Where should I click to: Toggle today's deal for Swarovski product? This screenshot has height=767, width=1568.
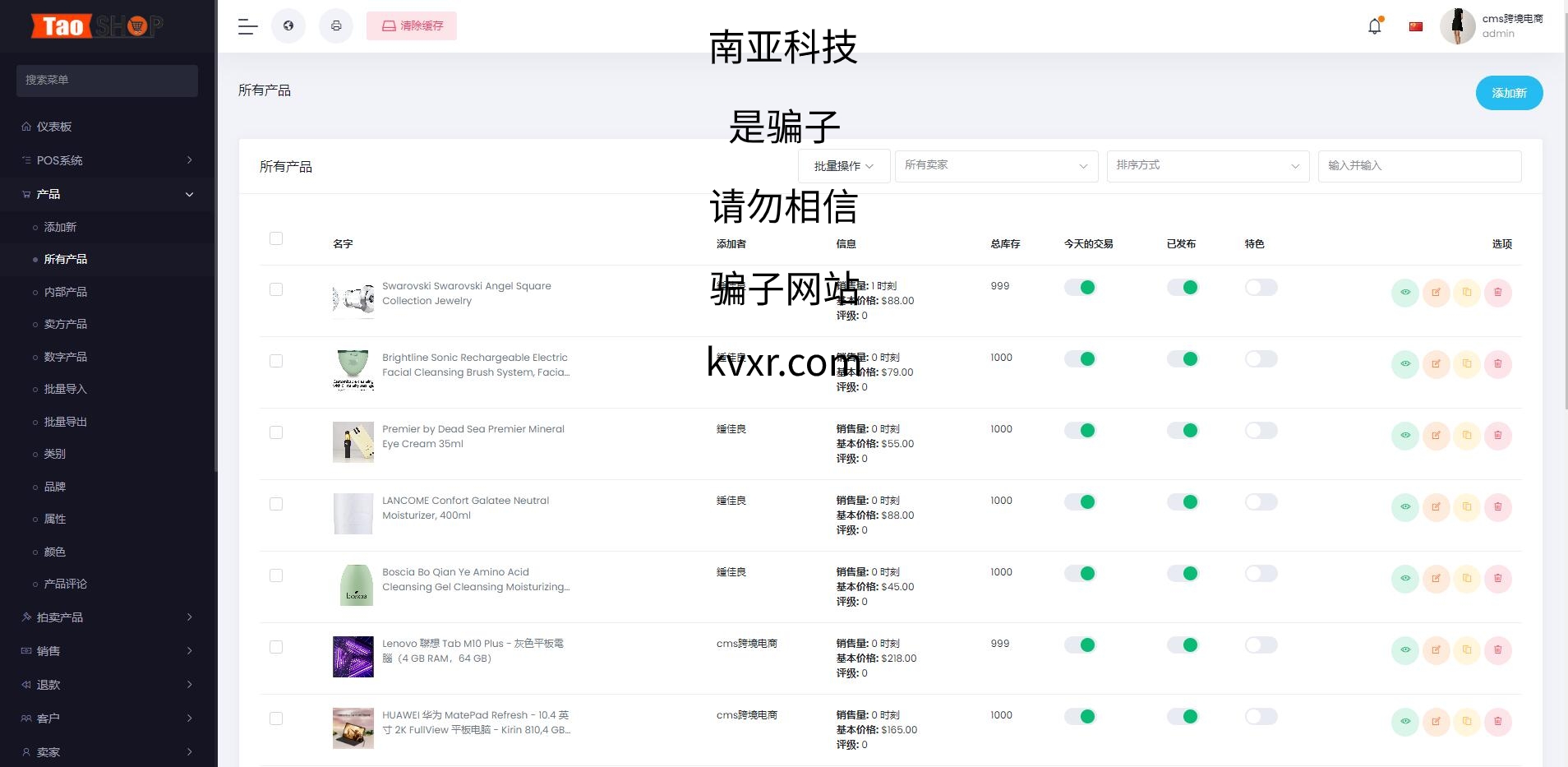[x=1080, y=287]
